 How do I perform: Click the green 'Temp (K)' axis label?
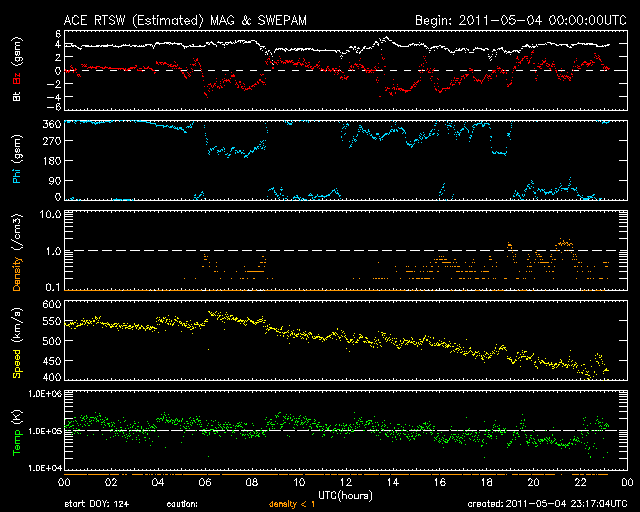pos(17,433)
